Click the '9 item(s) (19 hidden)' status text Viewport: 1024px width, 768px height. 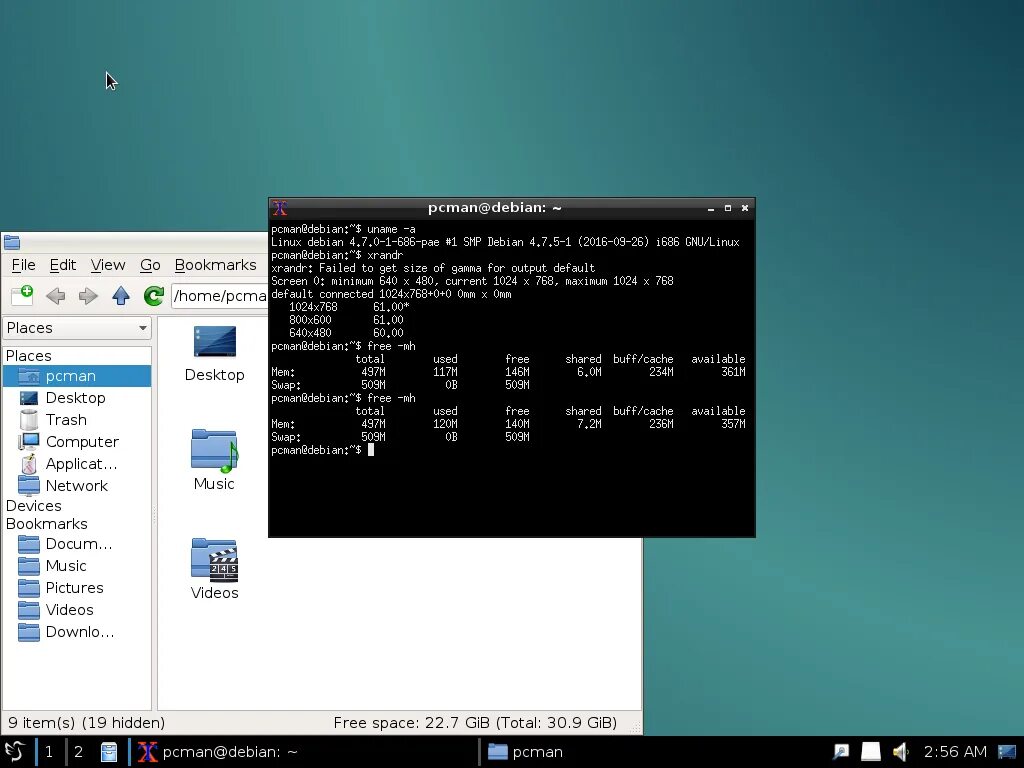(86, 723)
